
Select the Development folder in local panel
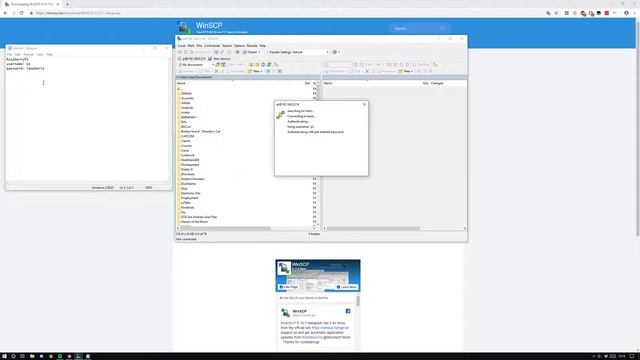point(190,165)
